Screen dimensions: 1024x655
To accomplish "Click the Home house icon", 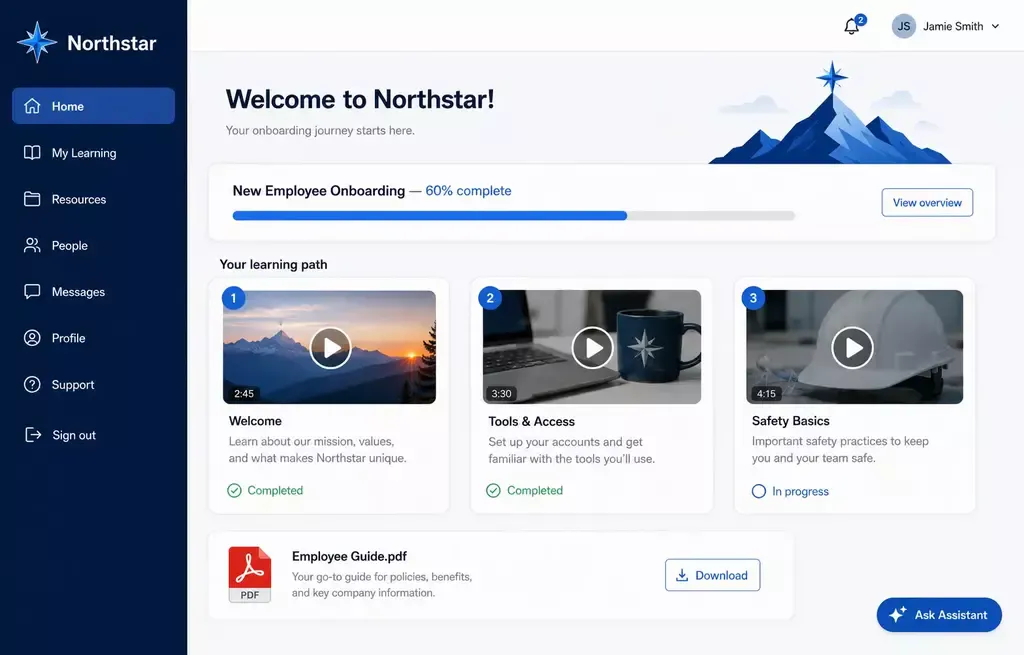I will point(32,106).
